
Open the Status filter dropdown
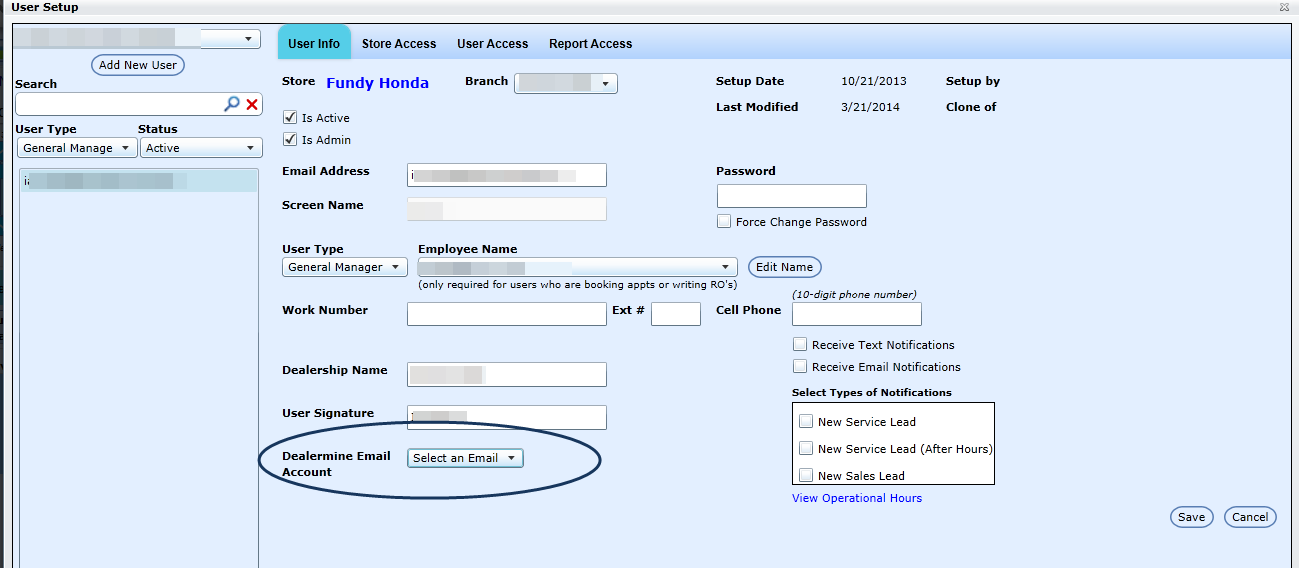pos(200,148)
